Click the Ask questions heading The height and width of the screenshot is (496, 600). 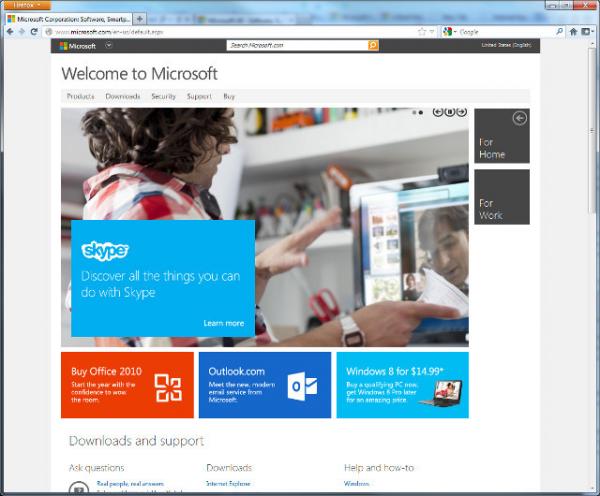click(96, 468)
